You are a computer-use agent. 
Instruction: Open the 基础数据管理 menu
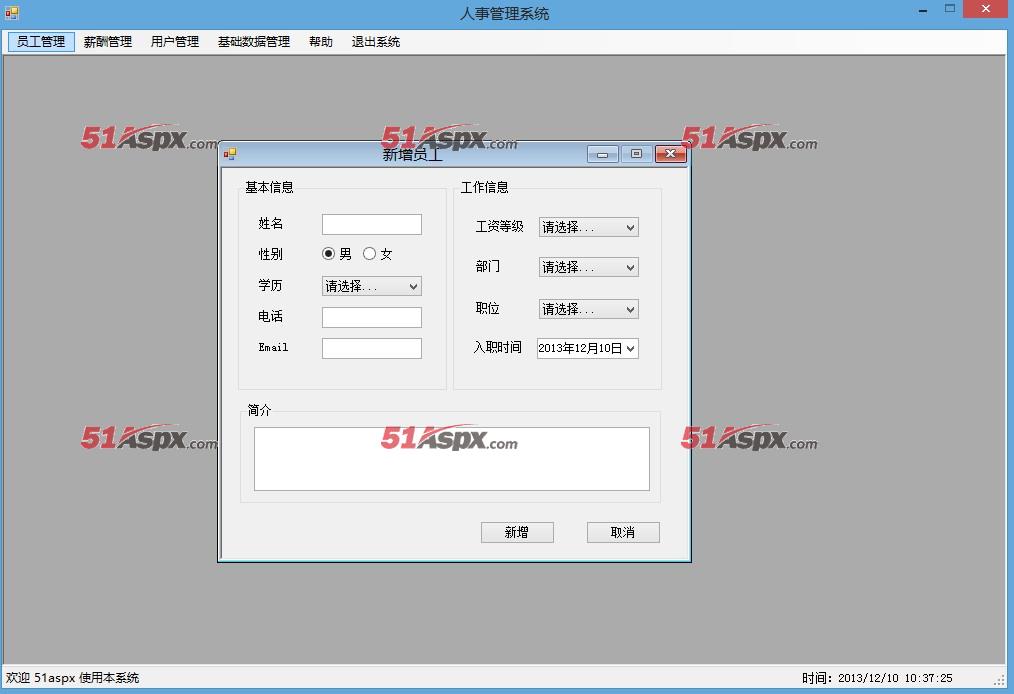254,41
